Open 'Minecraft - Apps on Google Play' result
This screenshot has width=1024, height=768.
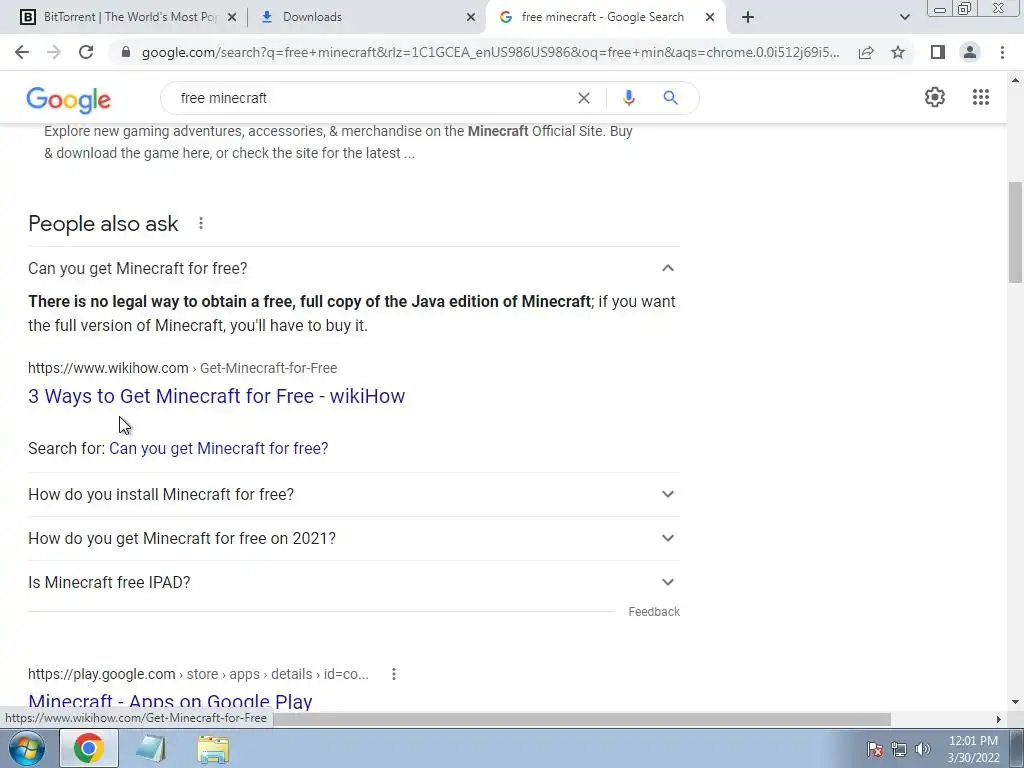coord(170,701)
